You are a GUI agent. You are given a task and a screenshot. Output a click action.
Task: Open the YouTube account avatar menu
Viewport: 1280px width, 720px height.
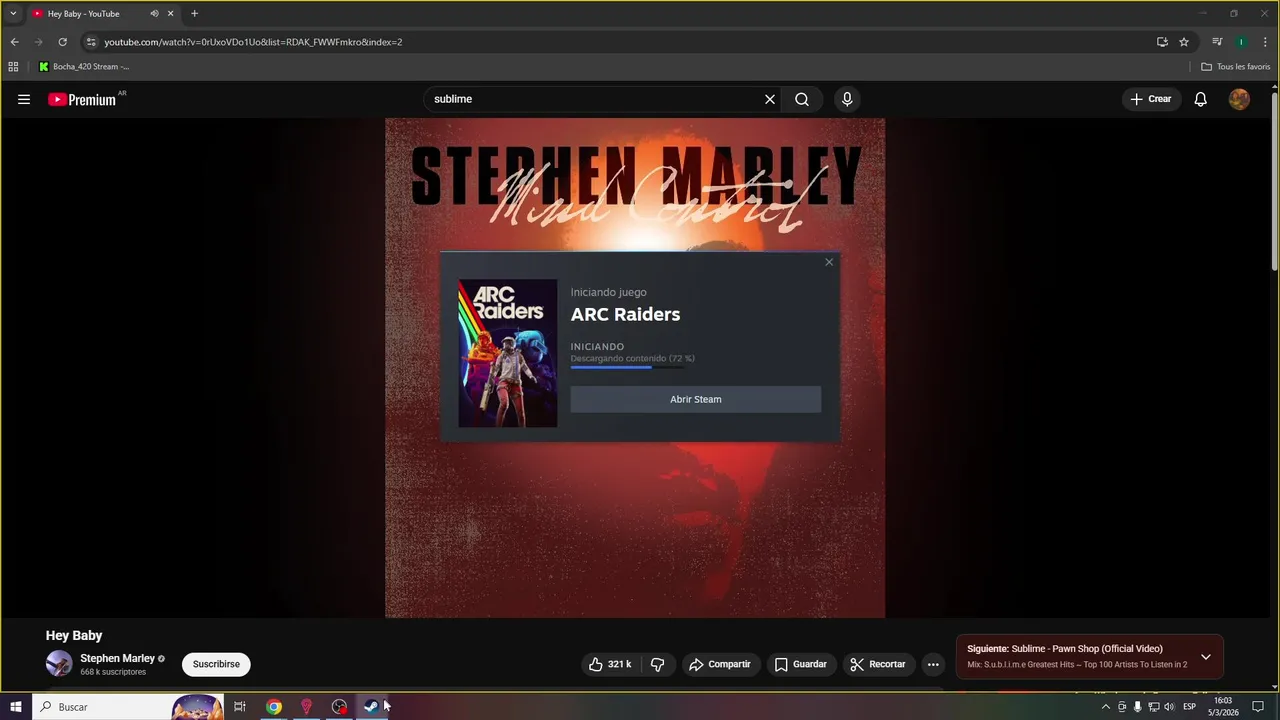(x=1239, y=99)
